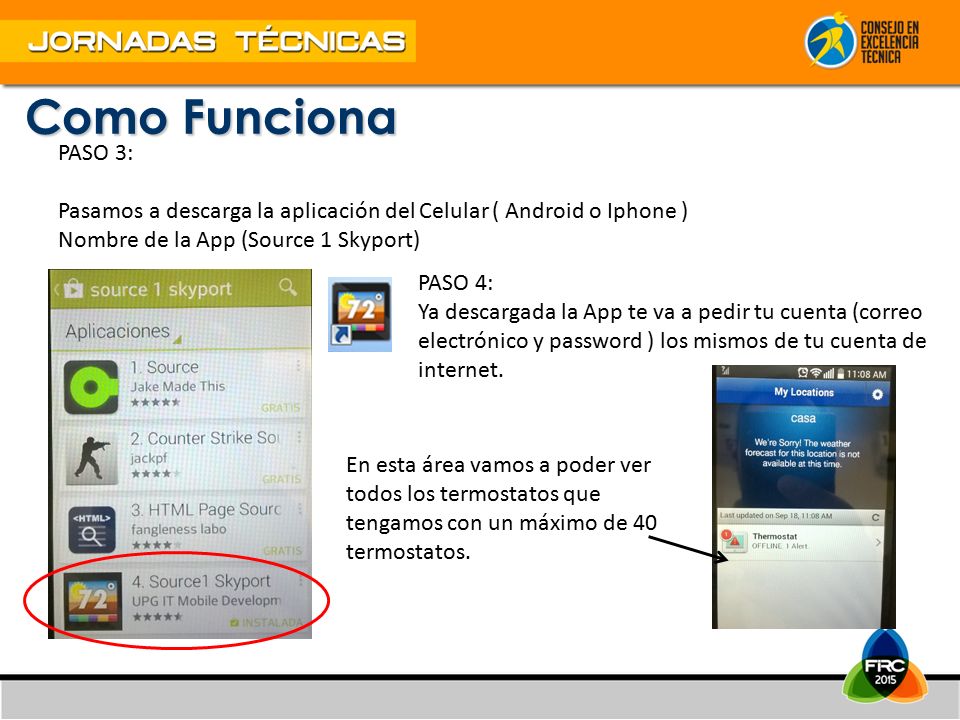Image resolution: width=960 pixels, height=720 pixels.
Task: Open overflow menu for 3. HTML Page Source
Action: pyautogui.click(x=299, y=509)
